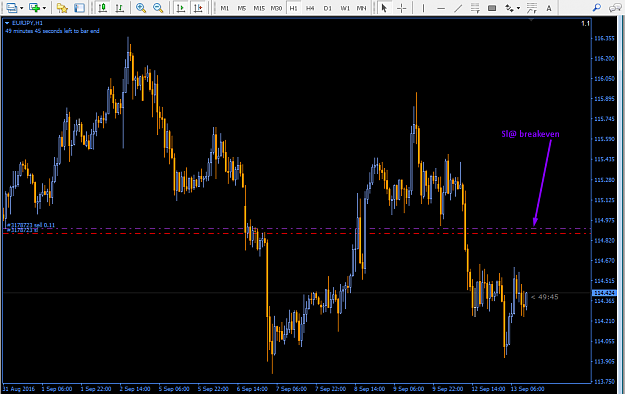Viewport: 625px width, 394px height.
Task: Click the '9 Sep 22:00' time axis label
Action: (x=448, y=389)
